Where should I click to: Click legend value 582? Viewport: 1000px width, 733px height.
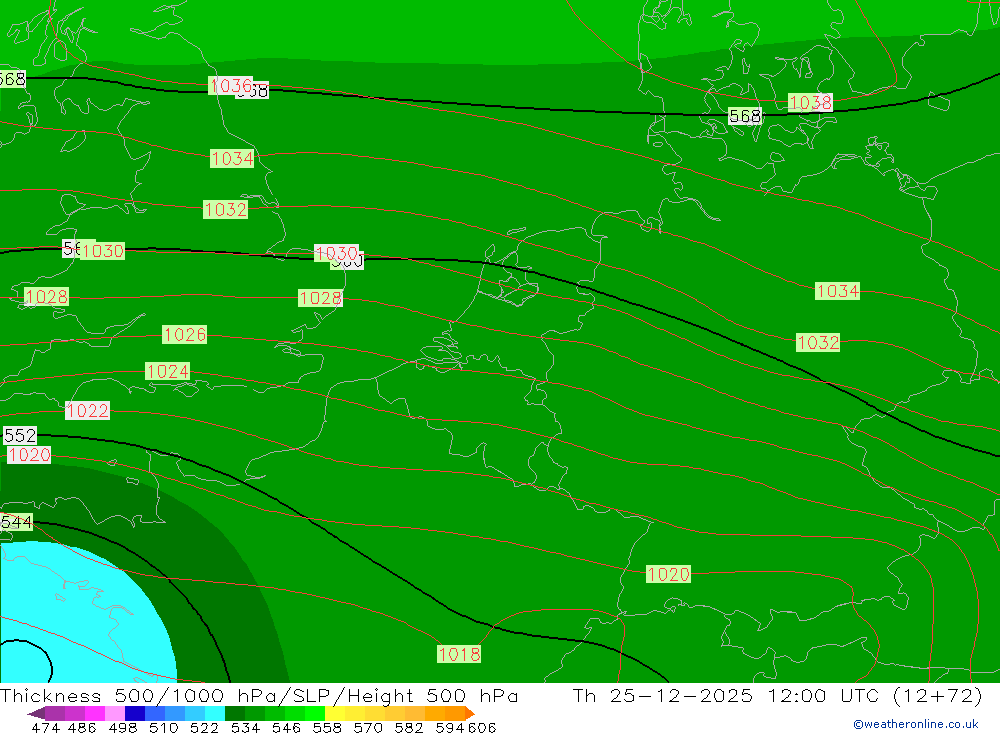click(408, 727)
